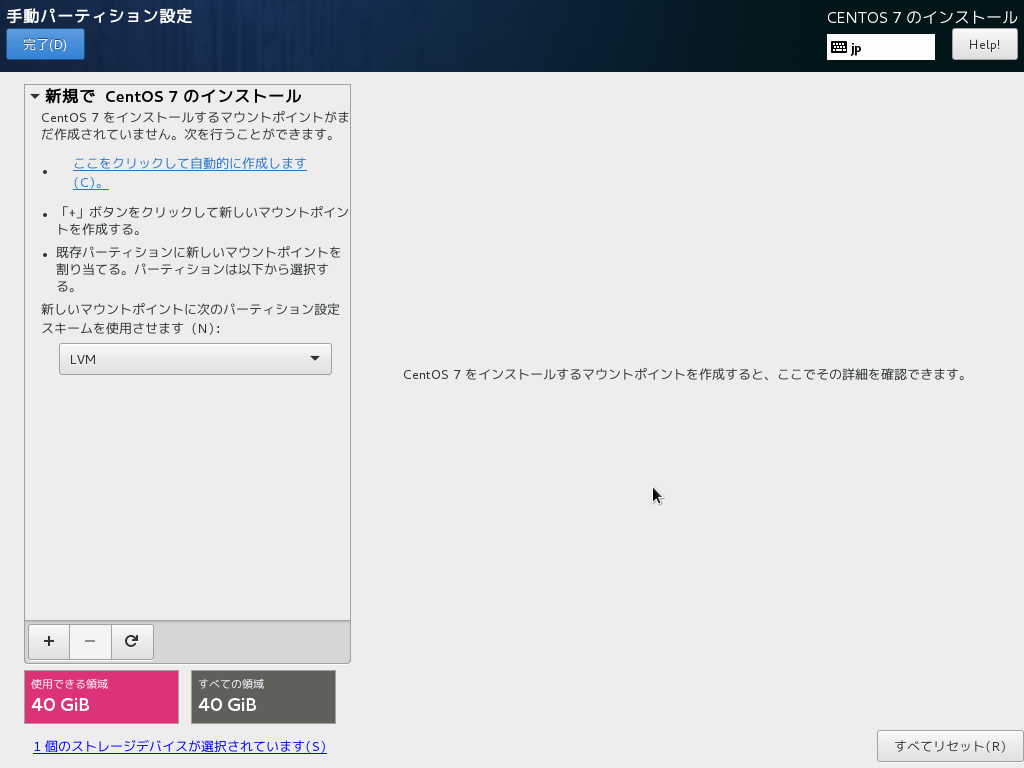Click the minus icon in the bottom toolbar
The width and height of the screenshot is (1024, 768).
pos(90,641)
